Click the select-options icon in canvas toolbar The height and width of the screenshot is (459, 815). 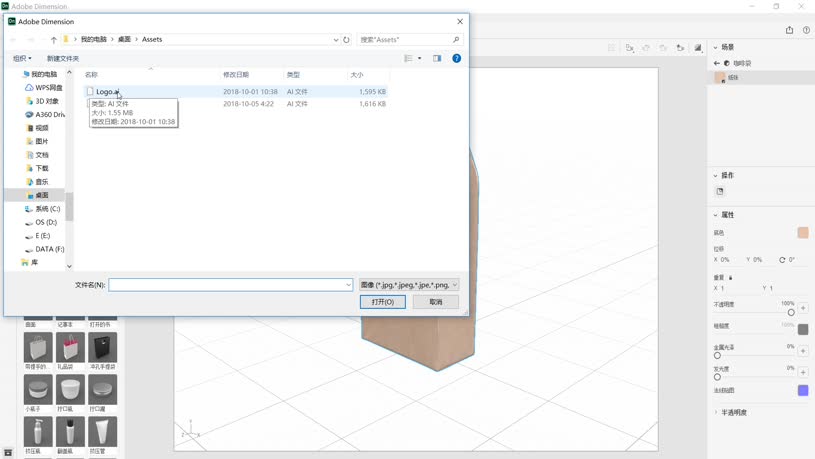(x=629, y=48)
